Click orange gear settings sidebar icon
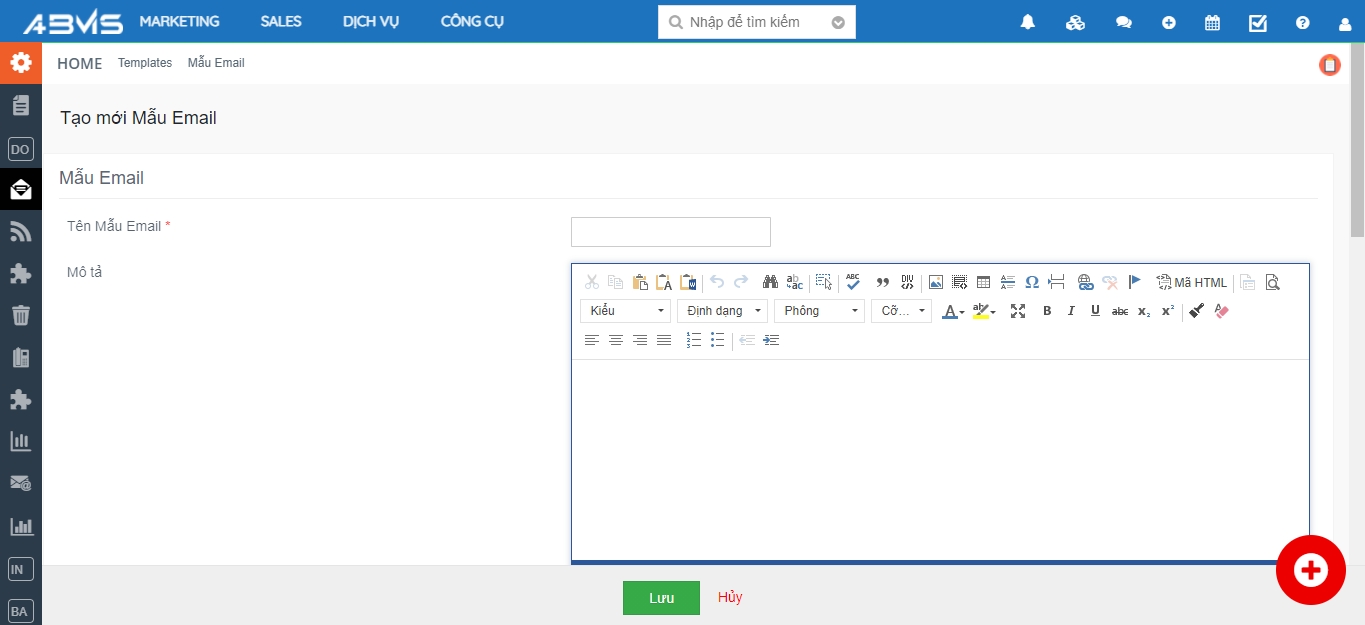Image resolution: width=1365 pixels, height=625 pixels. click(21, 63)
